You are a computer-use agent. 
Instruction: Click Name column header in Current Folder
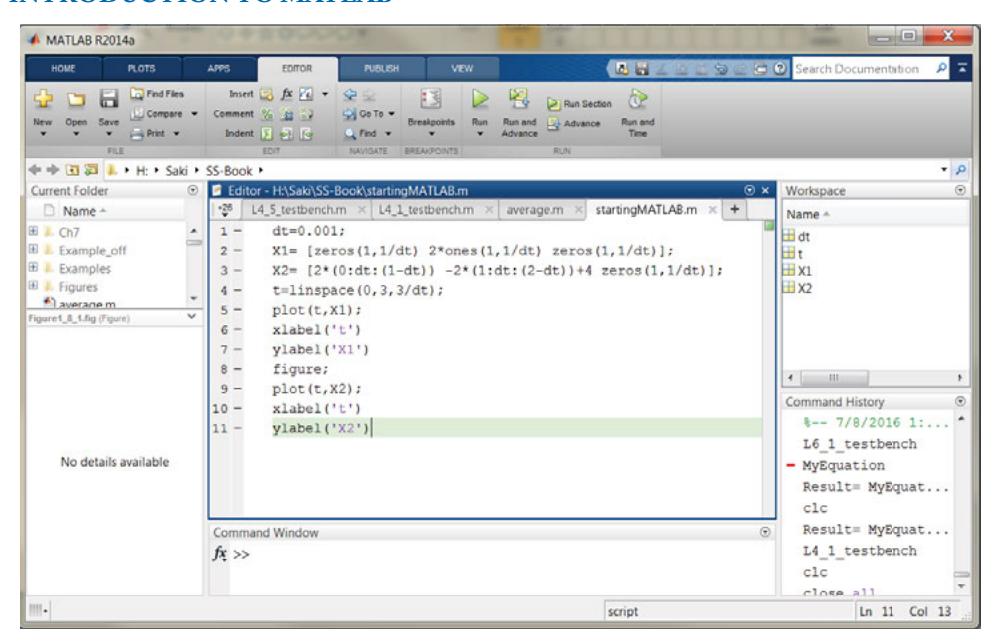point(79,211)
